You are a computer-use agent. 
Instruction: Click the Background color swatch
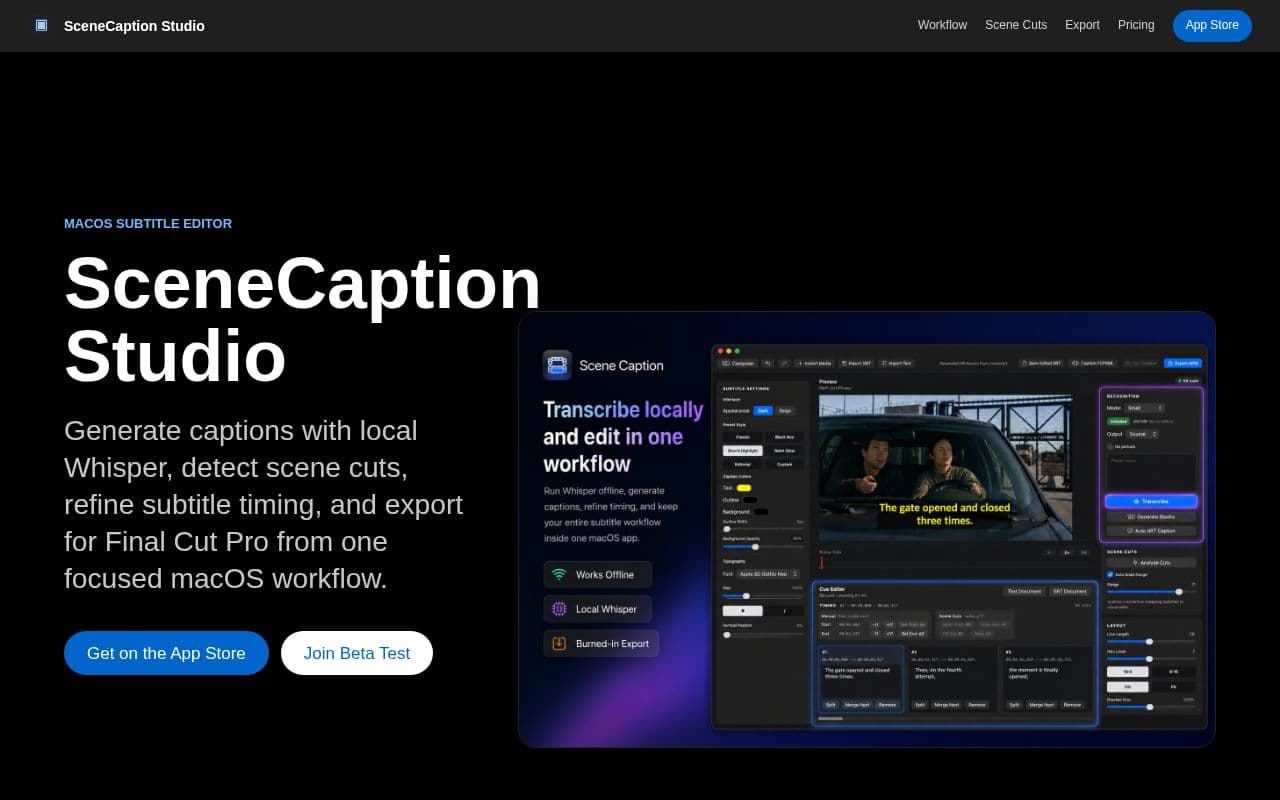761,511
